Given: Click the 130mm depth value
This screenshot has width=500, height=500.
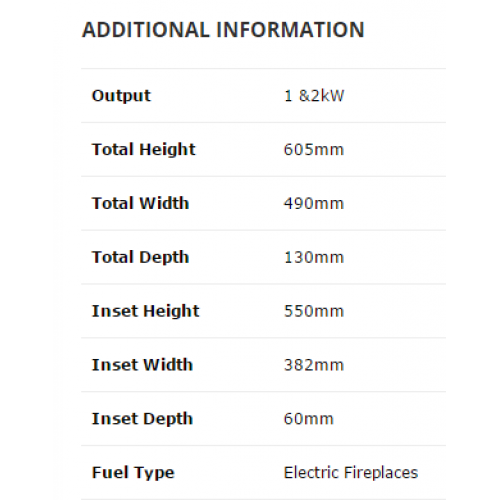Looking at the screenshot, I should click(x=314, y=257).
